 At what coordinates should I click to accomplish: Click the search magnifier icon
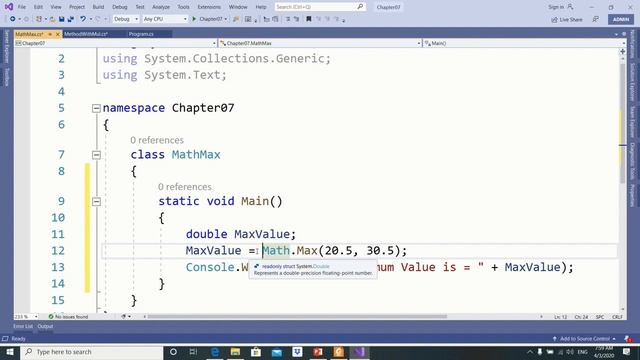[360, 7]
